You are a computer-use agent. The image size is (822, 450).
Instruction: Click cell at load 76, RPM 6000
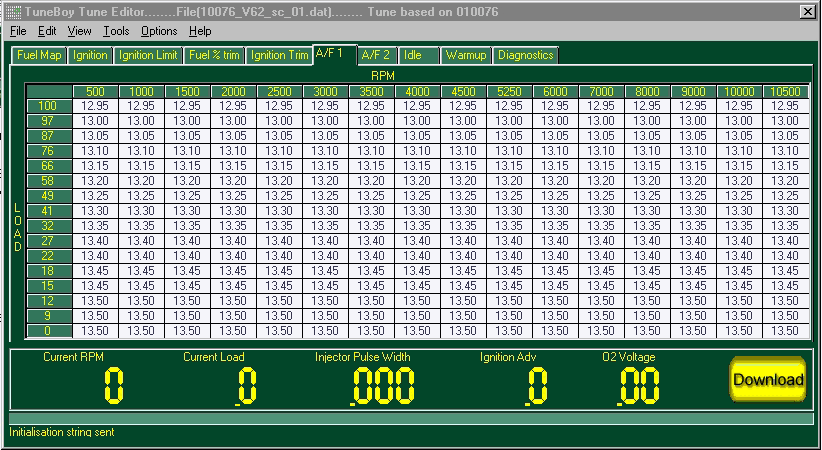555,151
